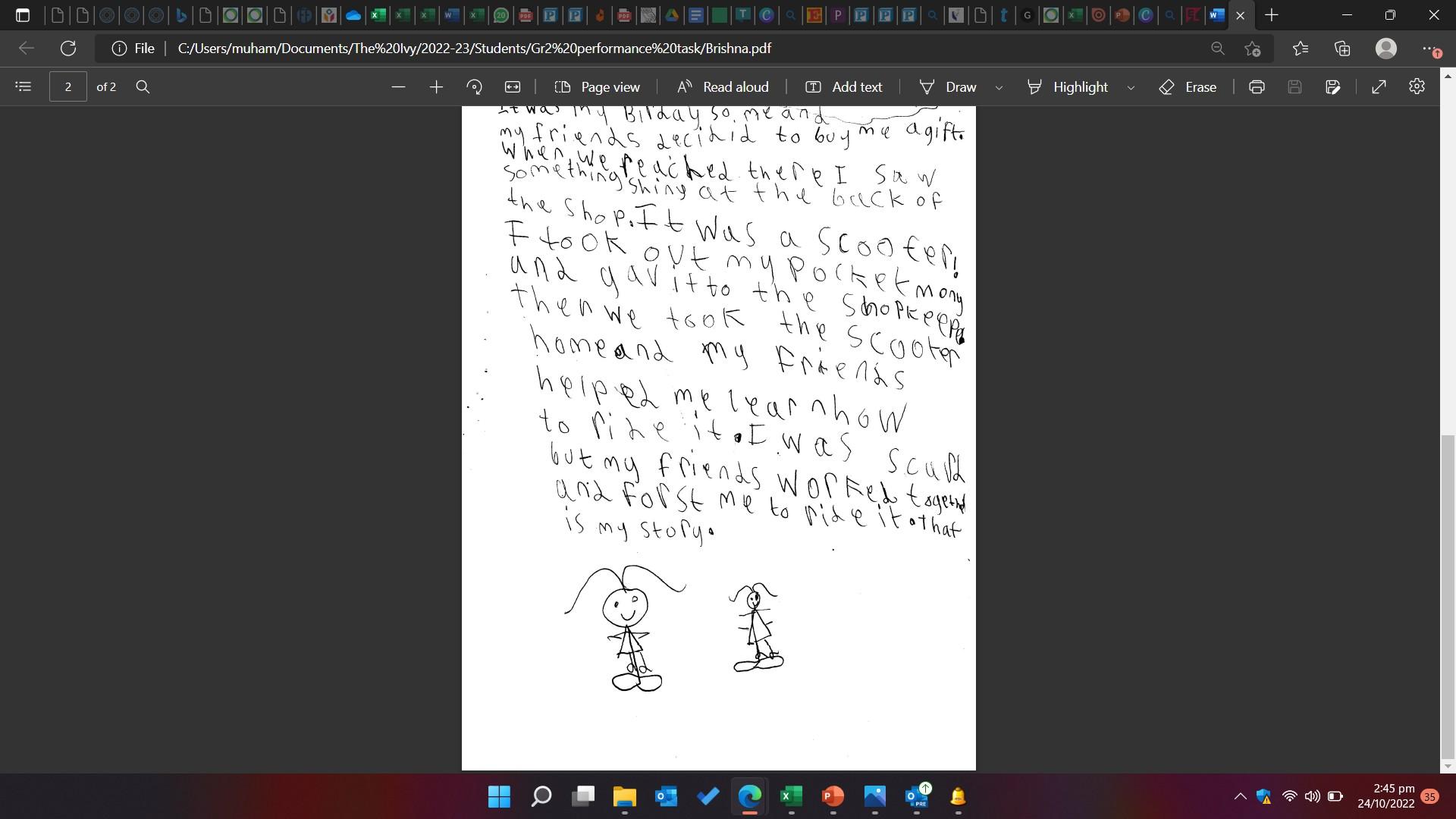Print the PDF document
Image resolution: width=1456 pixels, height=819 pixels.
coord(1257,86)
